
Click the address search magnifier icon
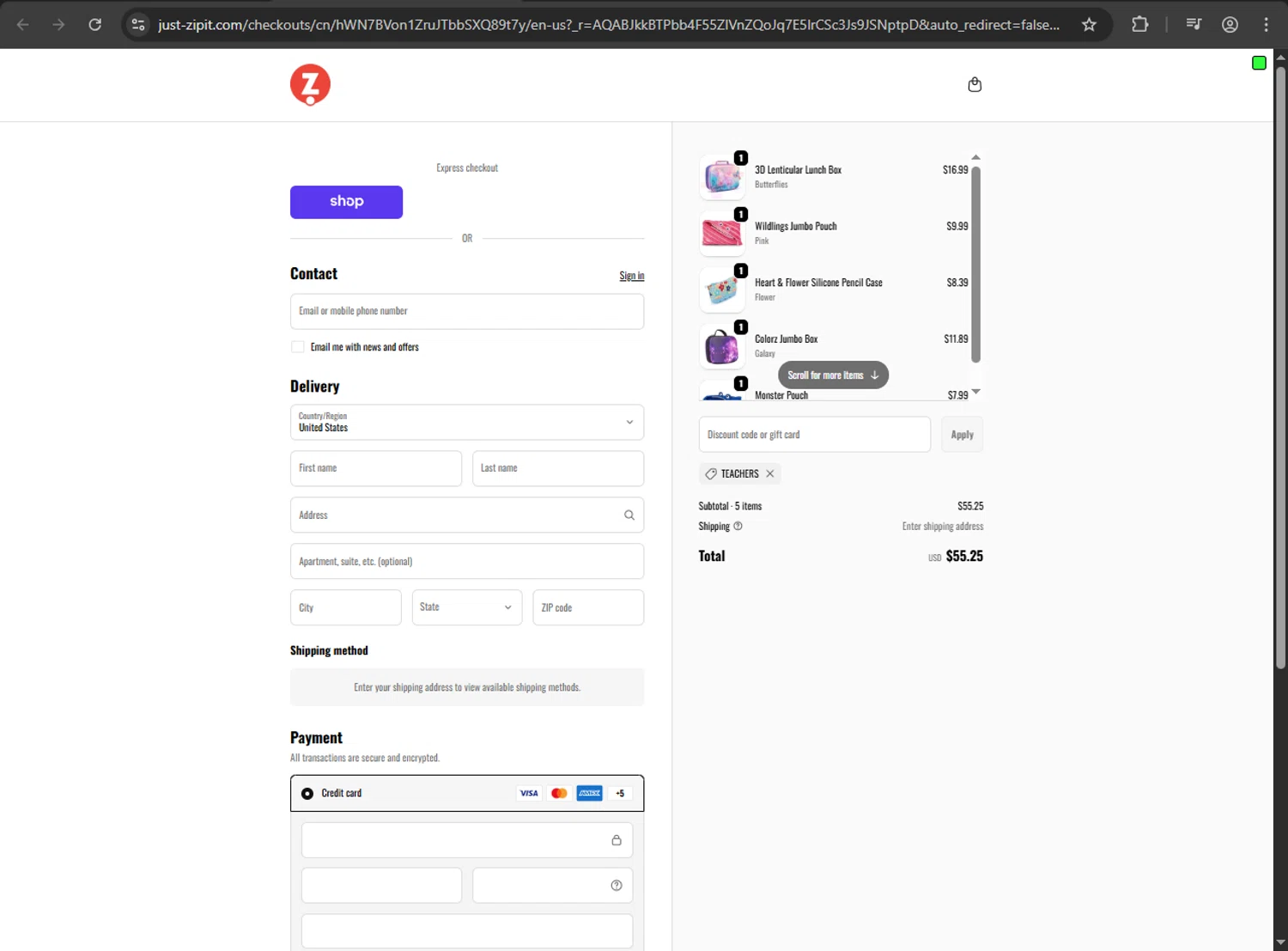click(629, 515)
